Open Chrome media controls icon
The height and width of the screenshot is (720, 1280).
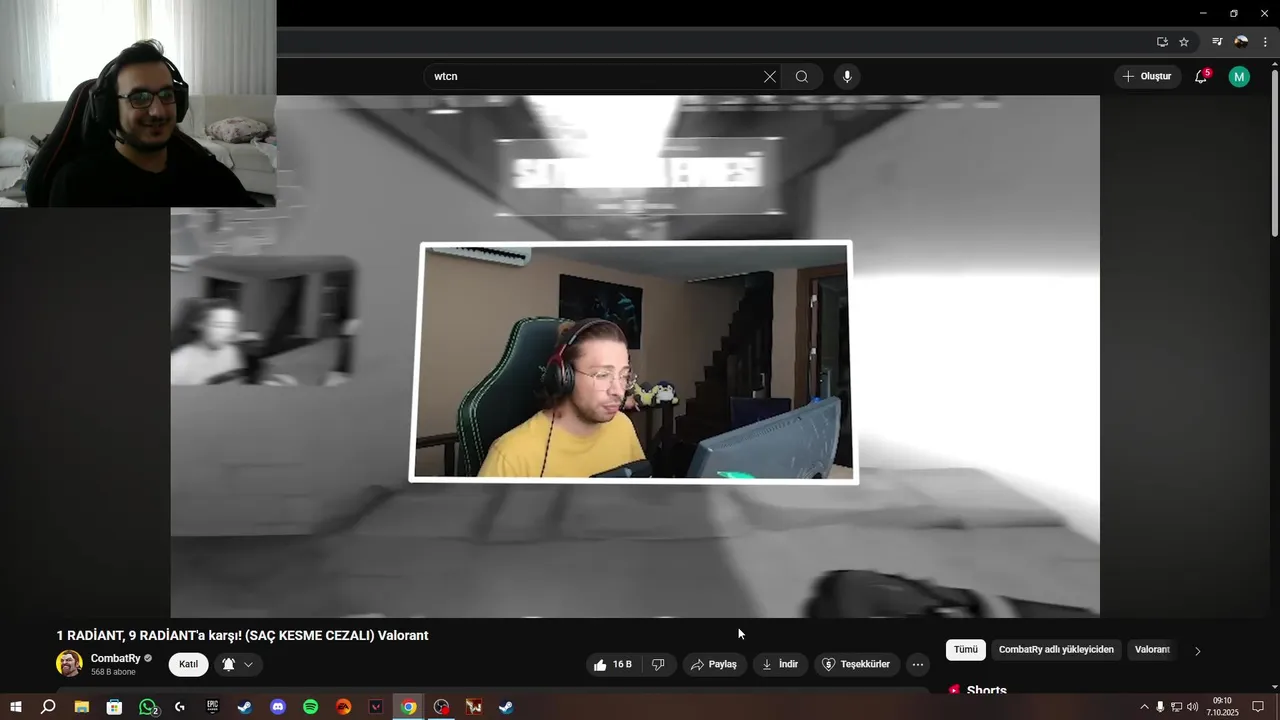[1217, 42]
